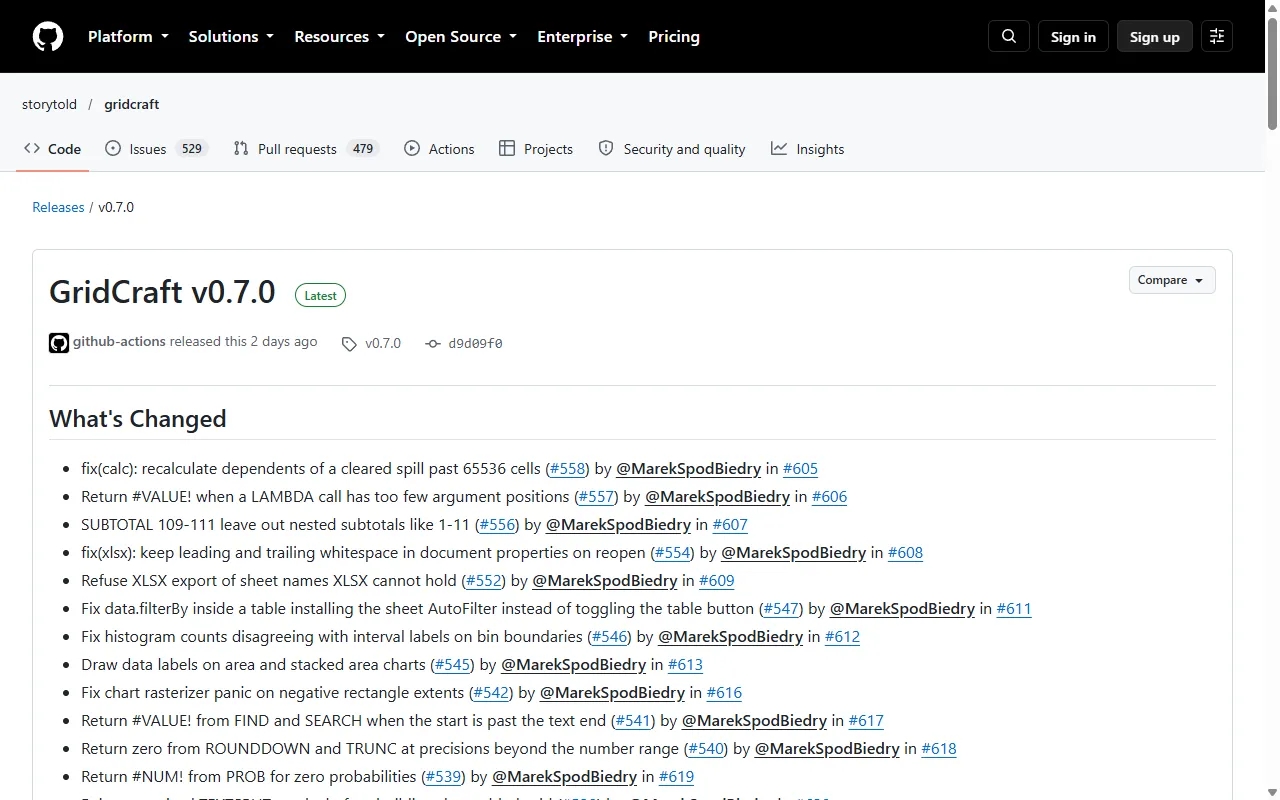Click @MarekSpodBiedry on the chart rasterizer line
1280x800 pixels.
[613, 692]
